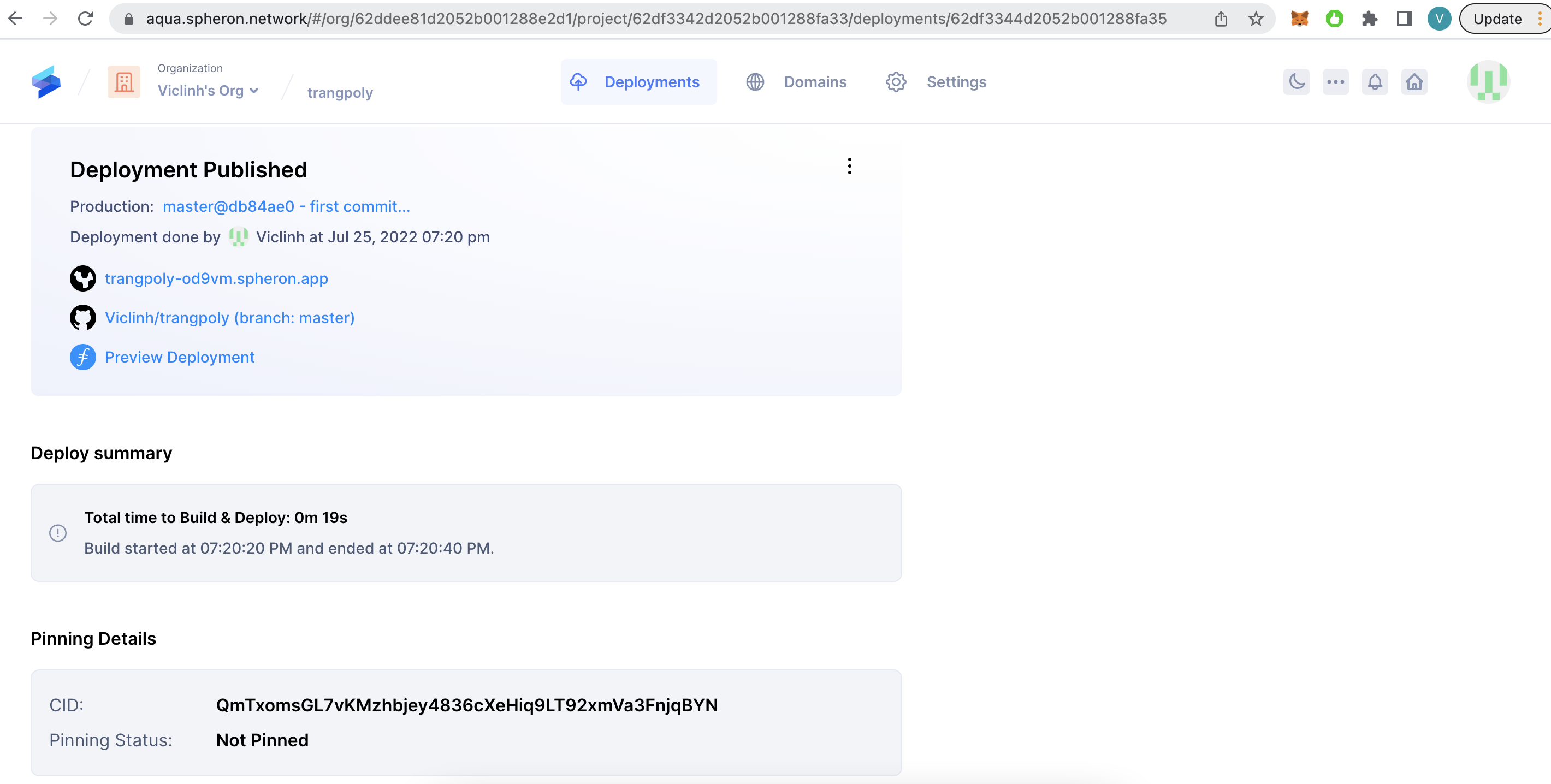Bookmark page with star icon
This screenshot has width=1551, height=784.
coord(1256,19)
